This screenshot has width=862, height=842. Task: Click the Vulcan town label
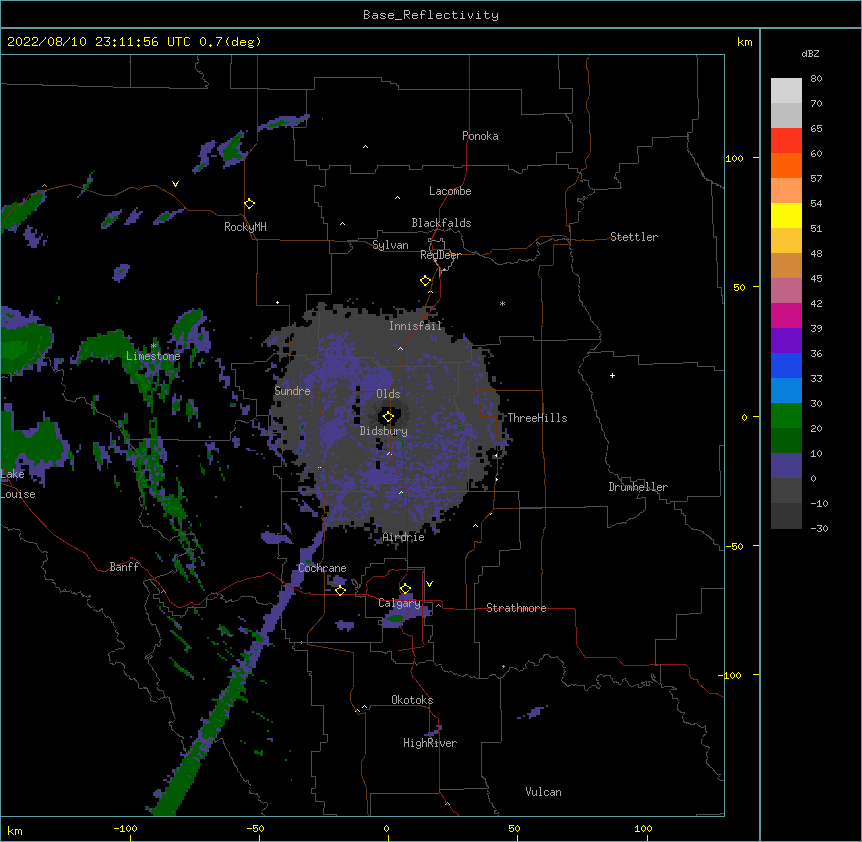pos(543,792)
